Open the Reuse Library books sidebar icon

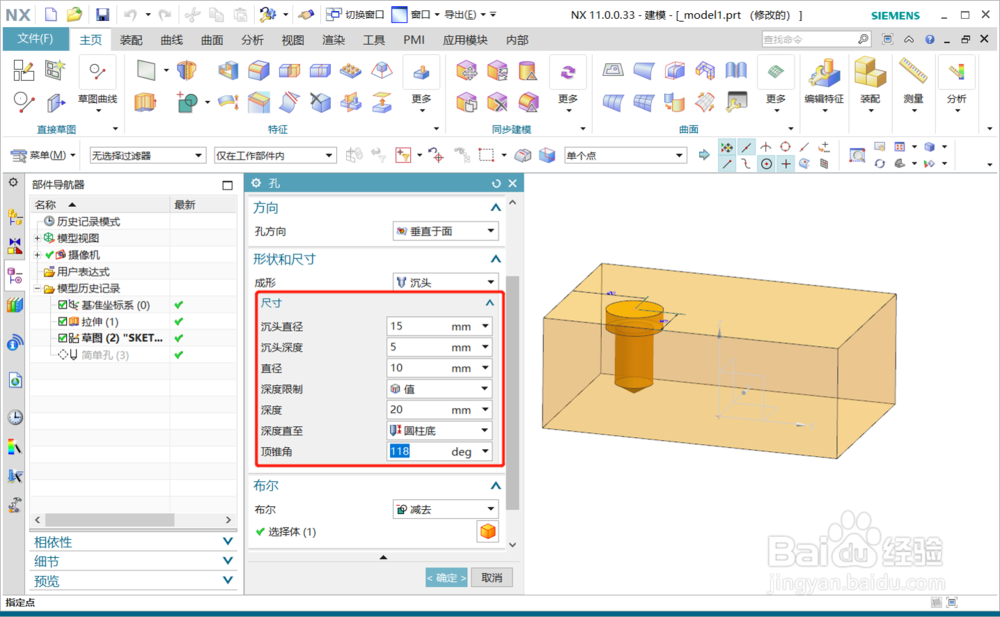(x=15, y=304)
